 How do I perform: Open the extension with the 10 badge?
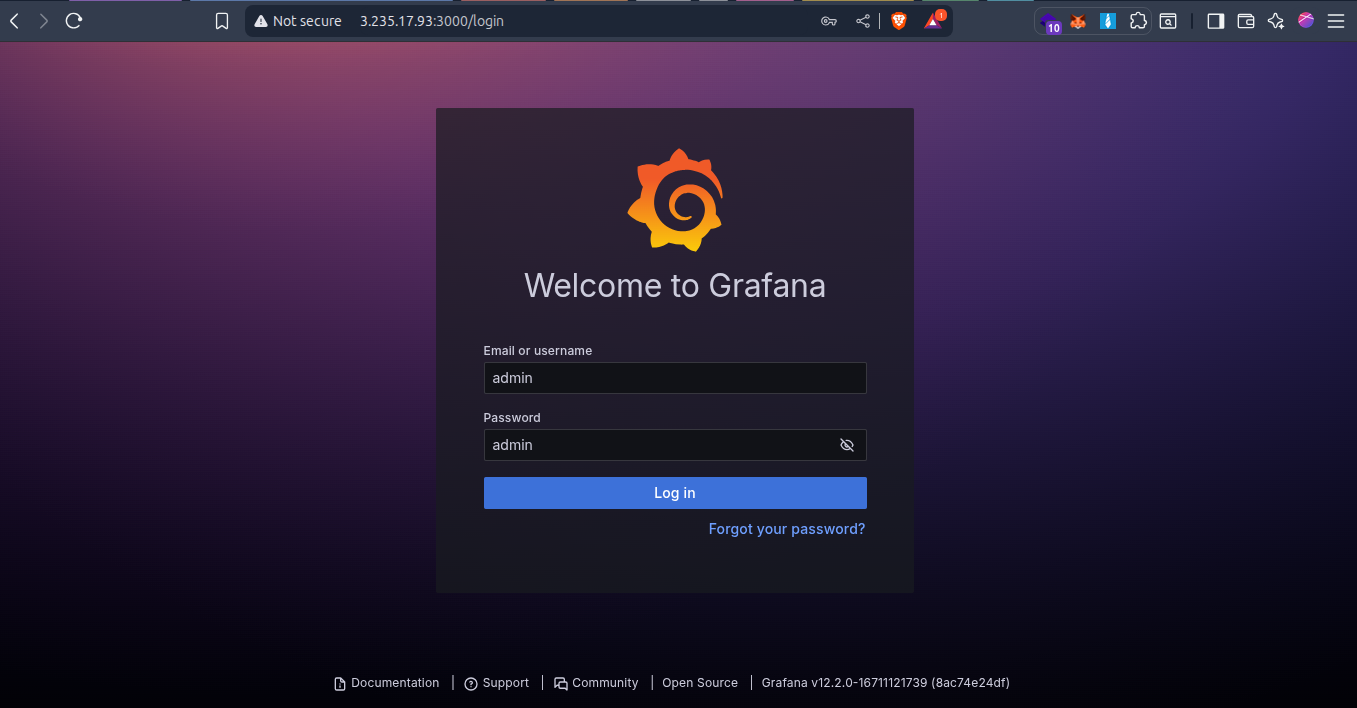coord(1050,22)
